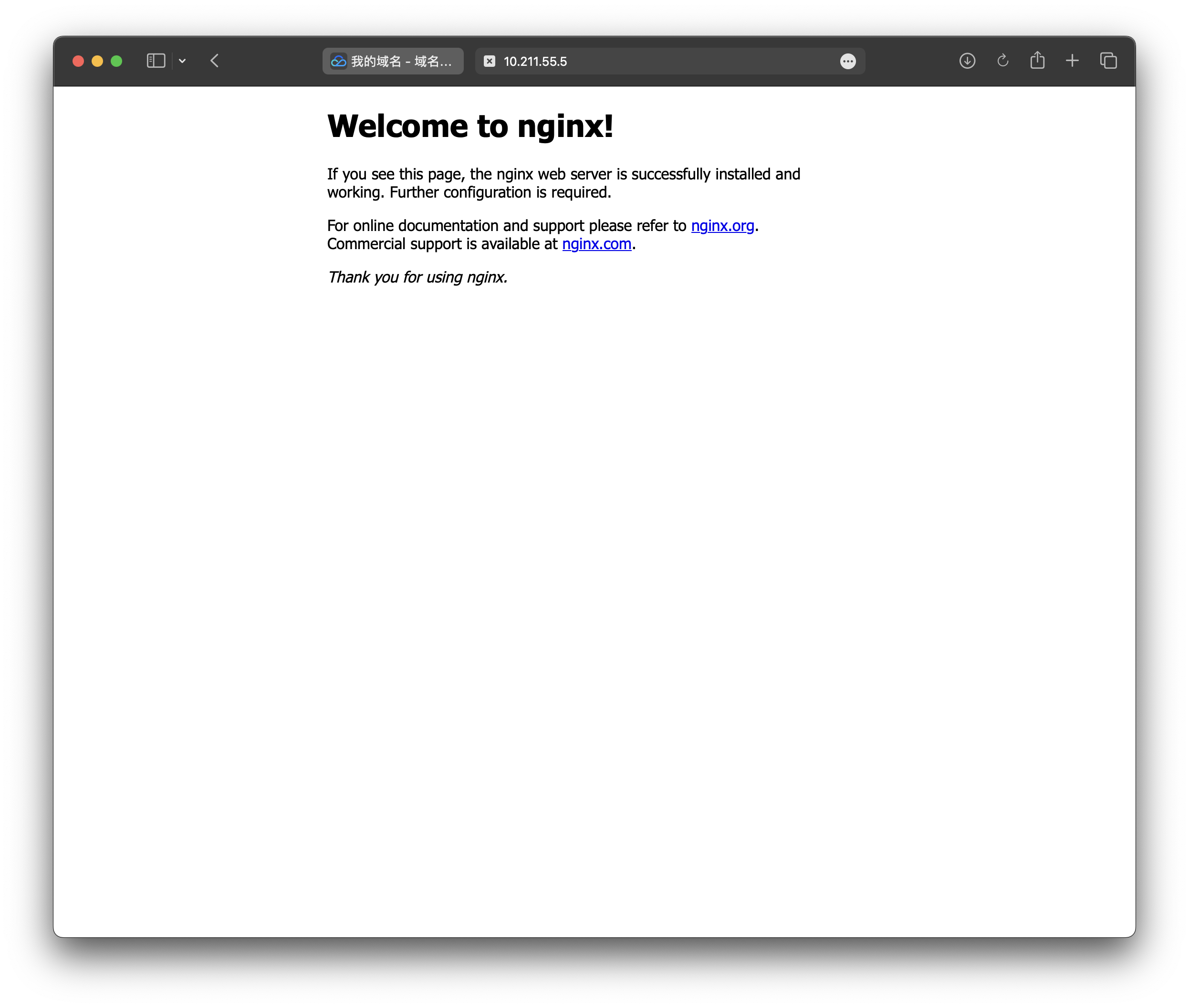Screen dimensions: 1189x1008
Task: Enter full screen with green button
Action: pos(116,61)
